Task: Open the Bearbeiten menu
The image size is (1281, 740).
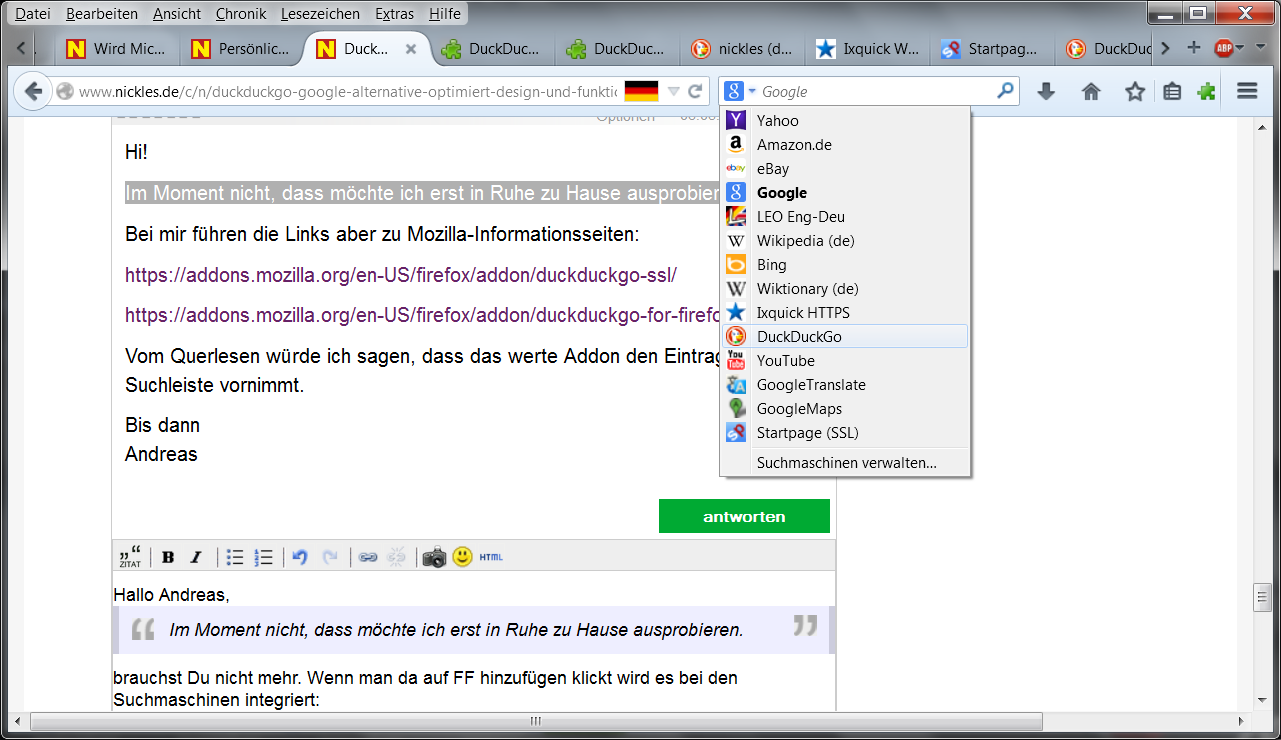Action: point(101,14)
